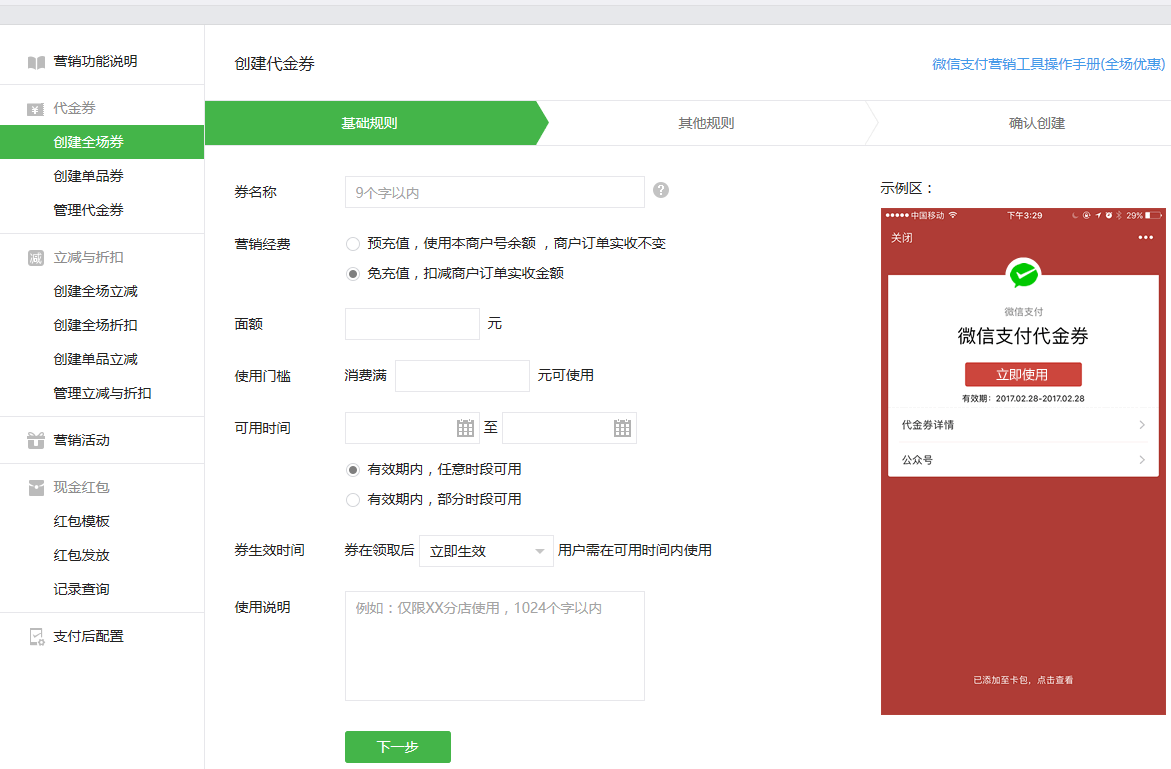Click 已添加至卡包，点击查看 in the preview

(x=1023, y=680)
